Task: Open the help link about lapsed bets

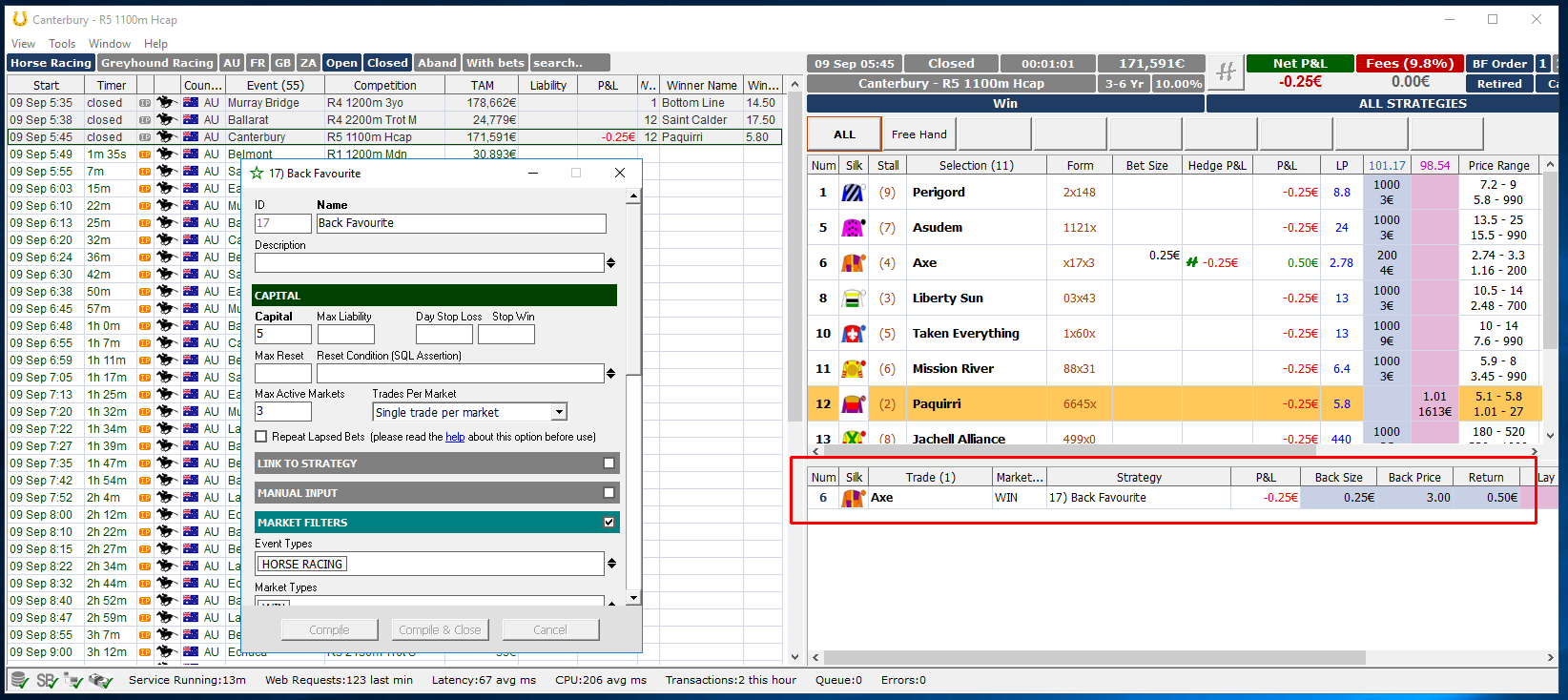Action: point(455,437)
